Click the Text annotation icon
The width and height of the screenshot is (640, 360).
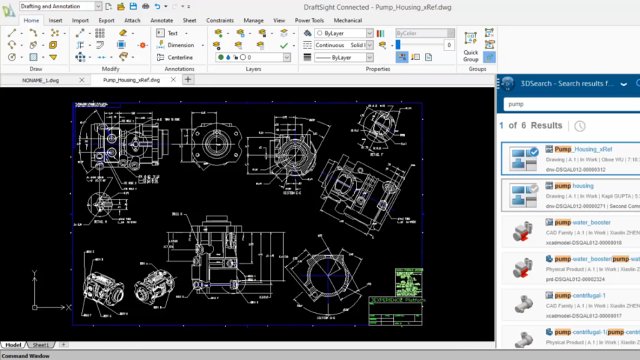click(x=160, y=33)
